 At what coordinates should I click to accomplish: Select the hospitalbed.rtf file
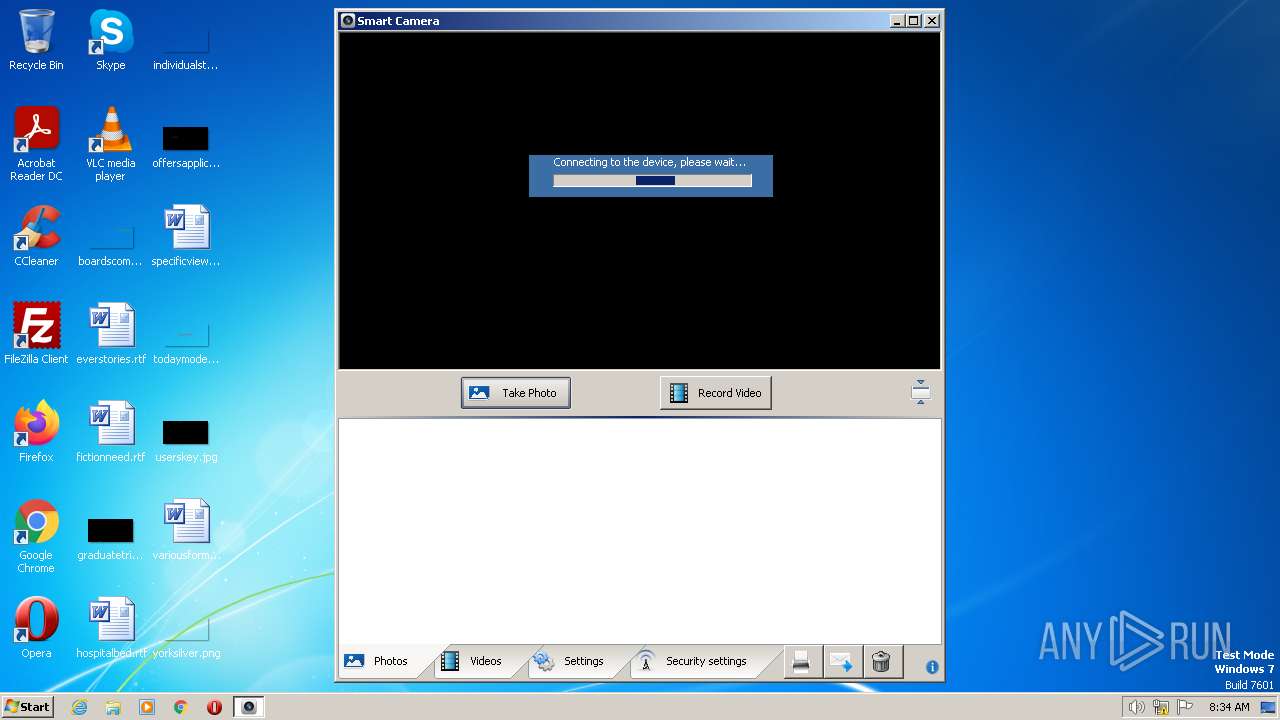pos(110,628)
